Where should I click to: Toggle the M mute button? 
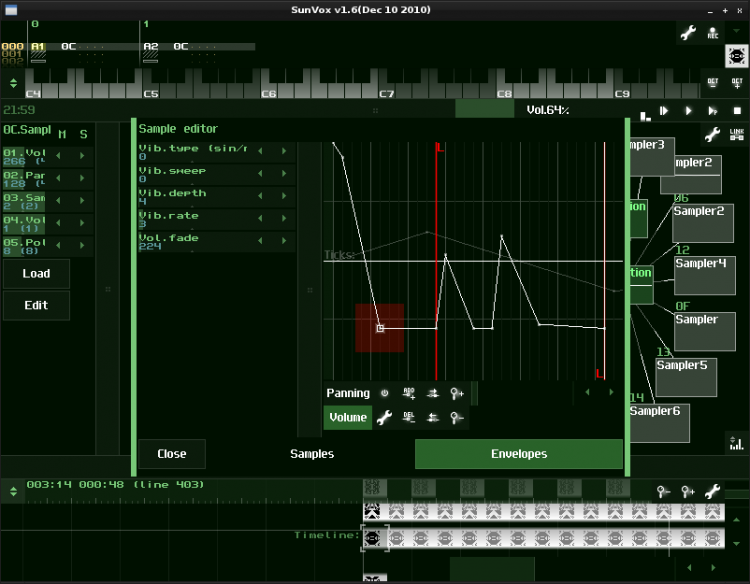[62, 134]
